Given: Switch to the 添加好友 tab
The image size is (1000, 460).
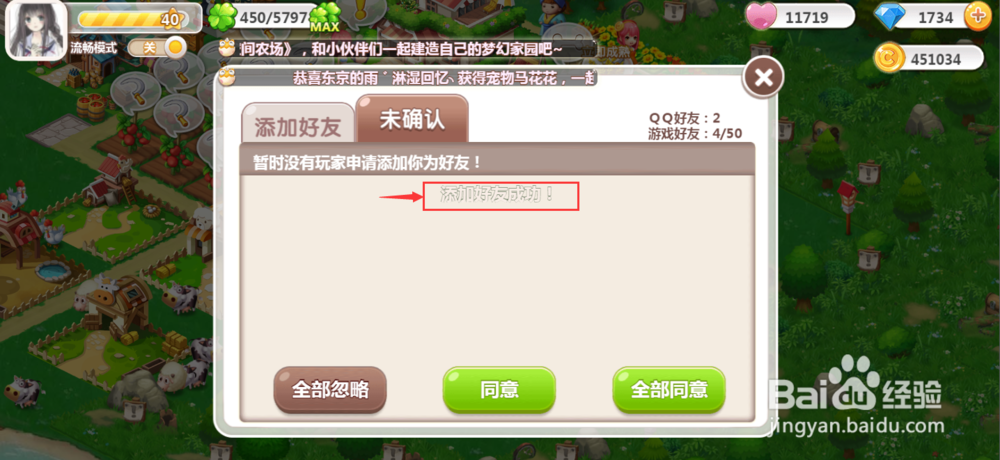Looking at the screenshot, I should pos(298,124).
